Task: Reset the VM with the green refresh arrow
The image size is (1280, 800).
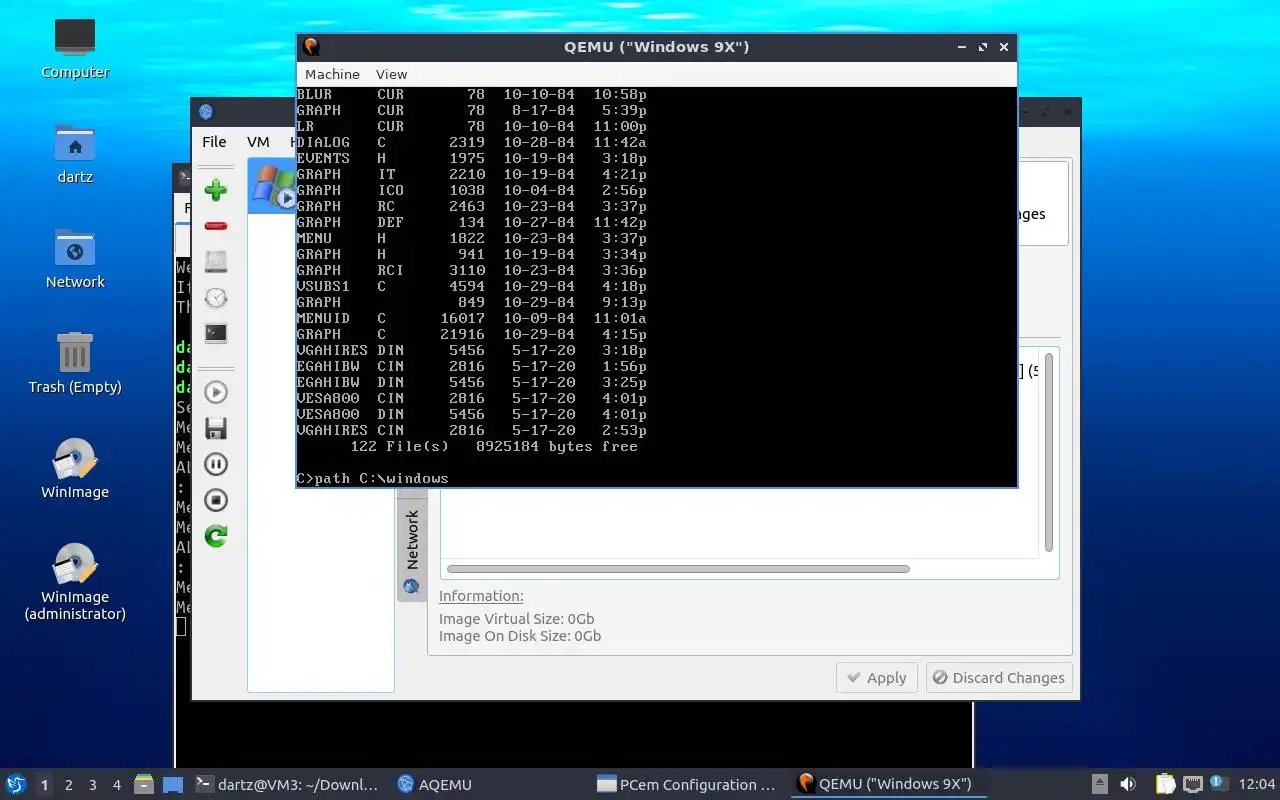Action: [215, 536]
